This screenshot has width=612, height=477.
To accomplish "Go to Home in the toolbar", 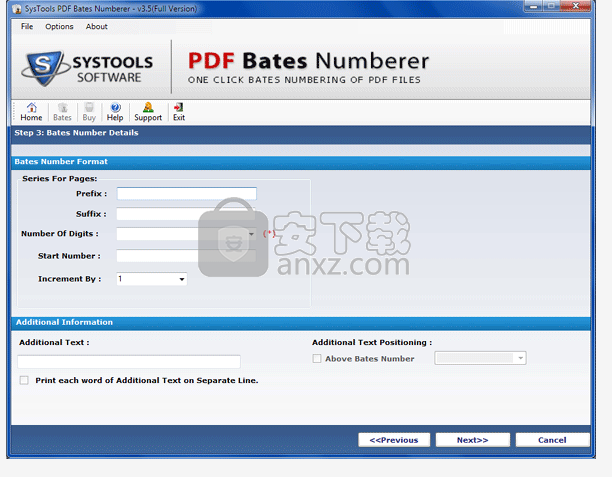I will 31,112.
